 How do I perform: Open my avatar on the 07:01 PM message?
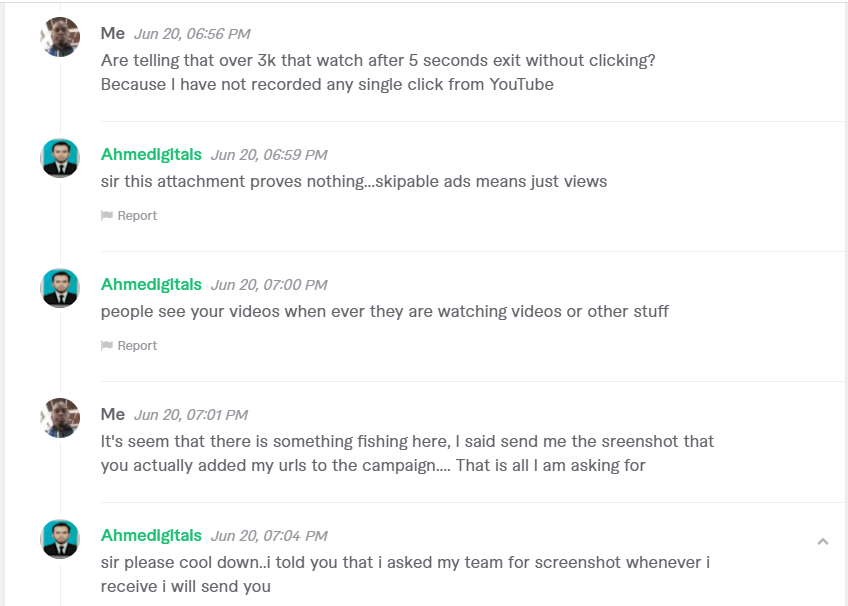click(x=60, y=418)
